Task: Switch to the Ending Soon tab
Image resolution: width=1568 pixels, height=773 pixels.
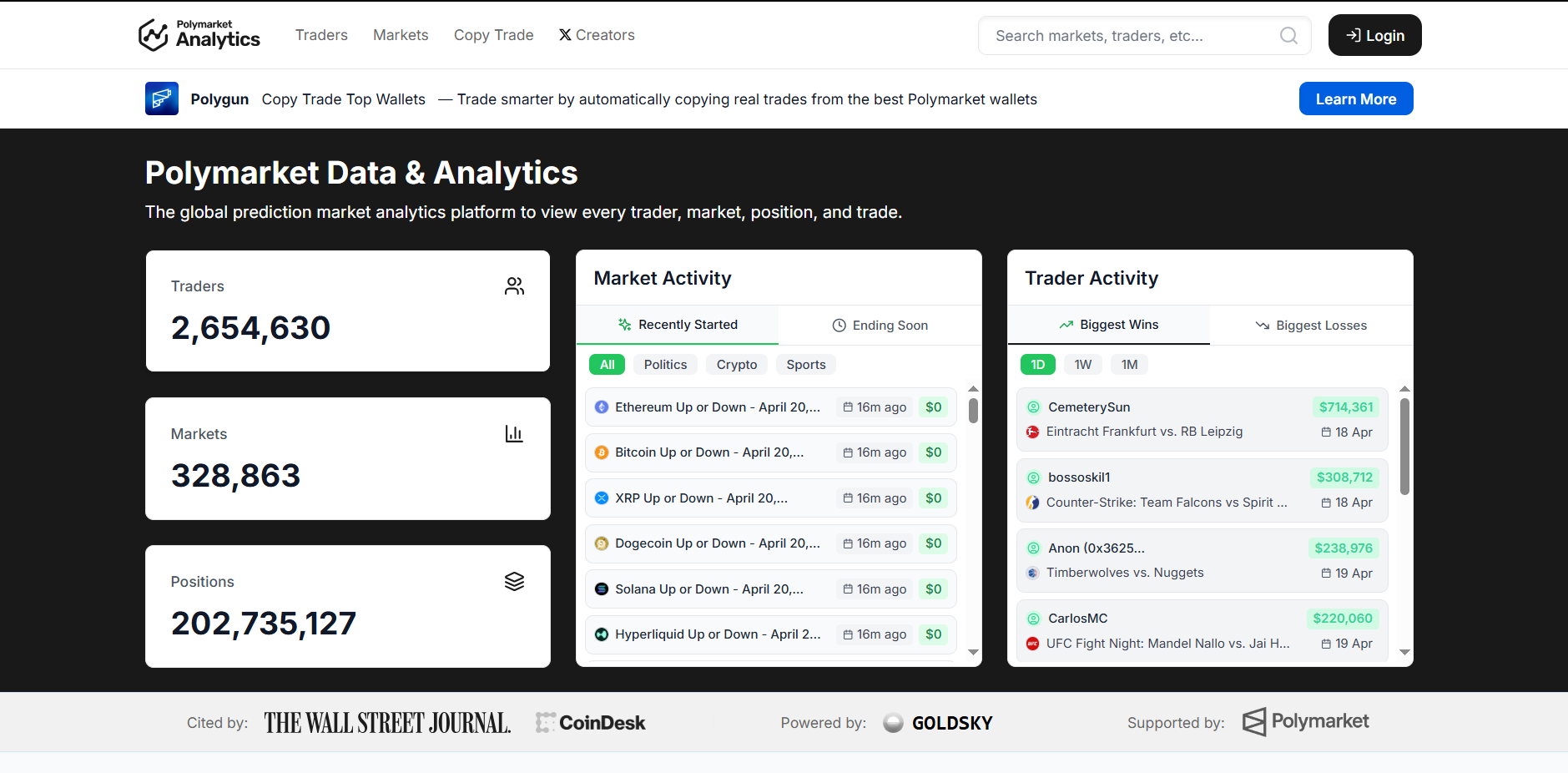Action: point(880,326)
